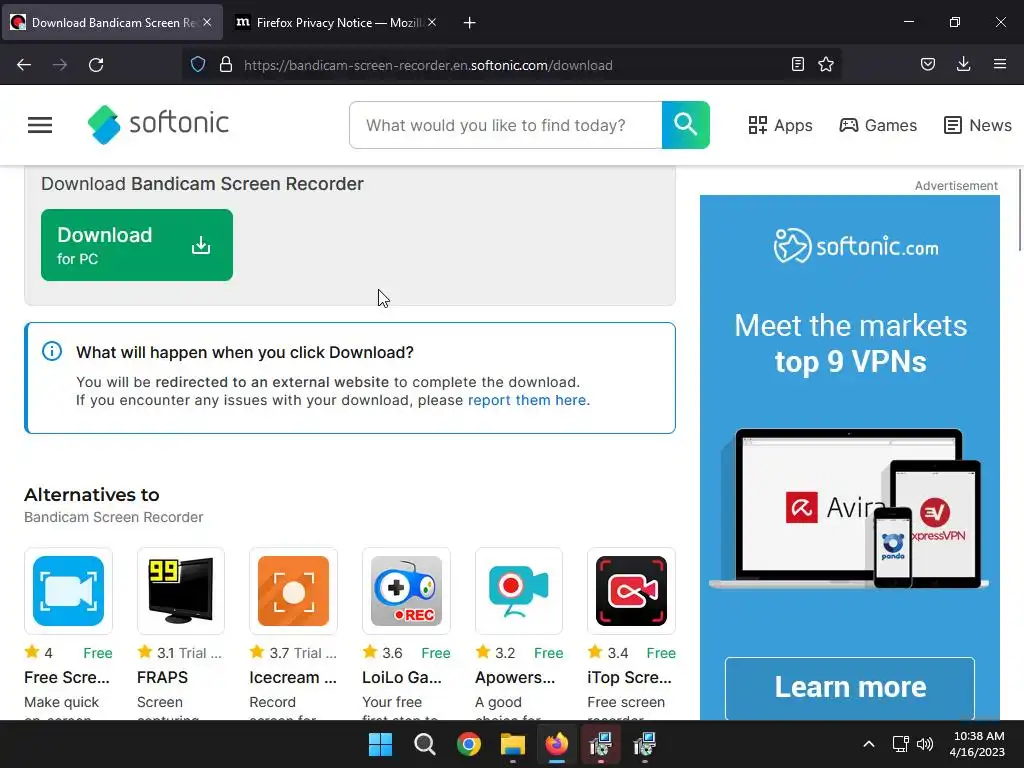The width and height of the screenshot is (1024, 768).
Task: Open the Apowersoft recorder icon
Action: pos(519,591)
